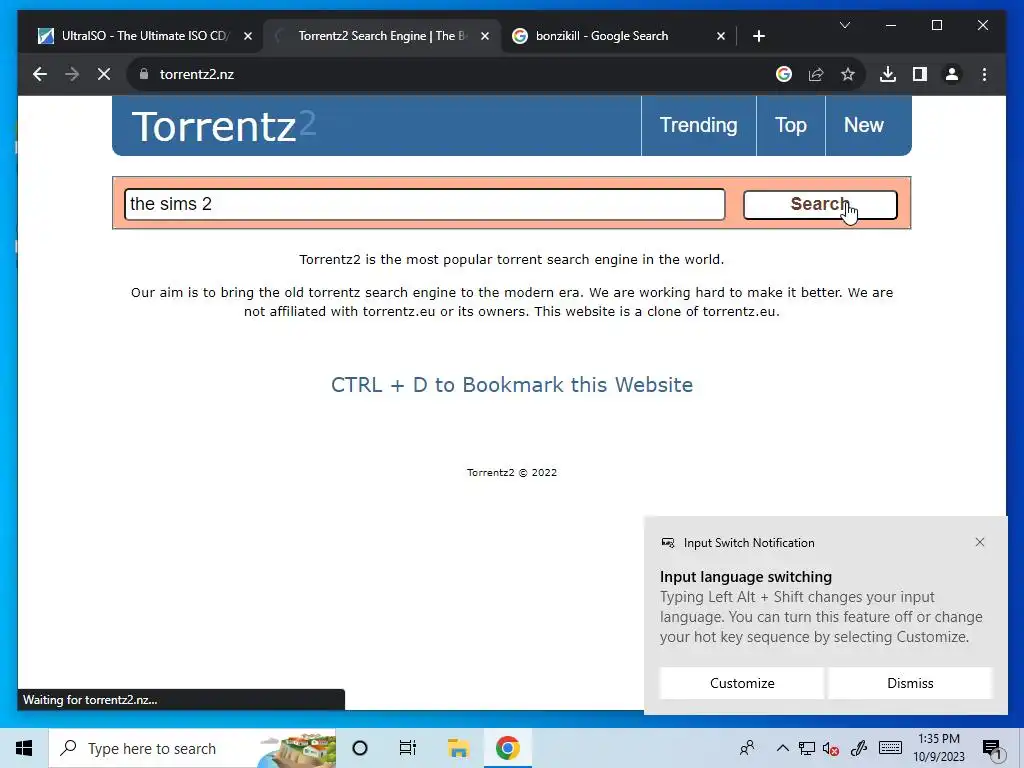View site security lock info
Screen dimensions: 1024x768
coord(144,74)
